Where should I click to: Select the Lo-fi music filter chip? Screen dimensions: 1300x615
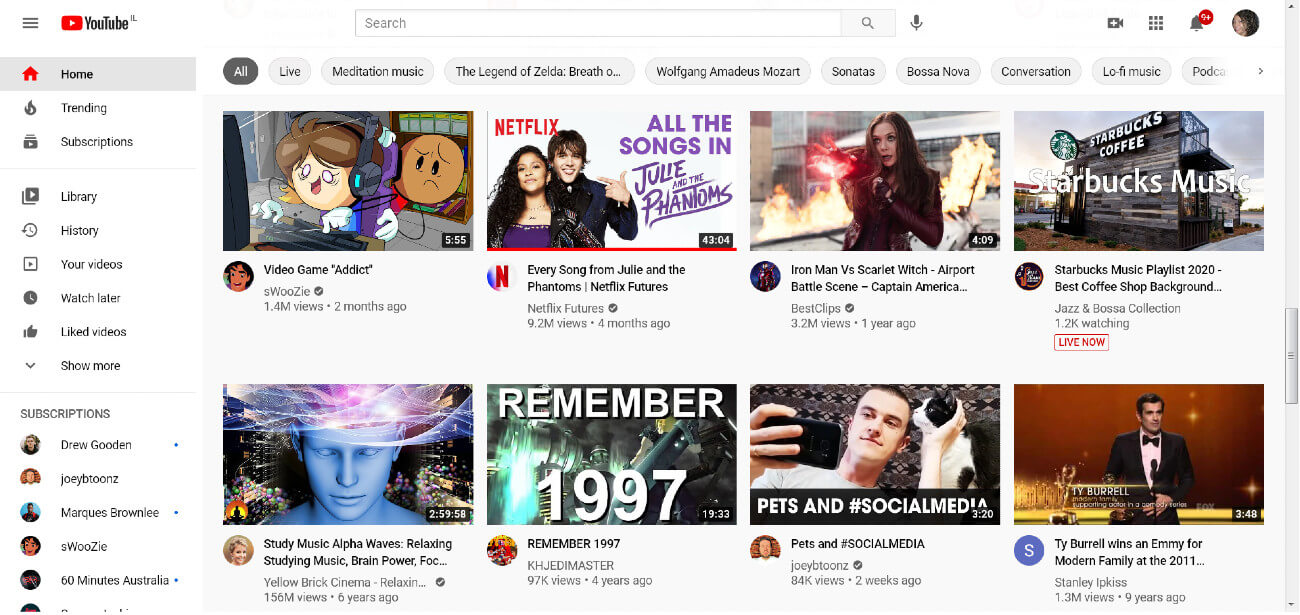[x=1131, y=71]
